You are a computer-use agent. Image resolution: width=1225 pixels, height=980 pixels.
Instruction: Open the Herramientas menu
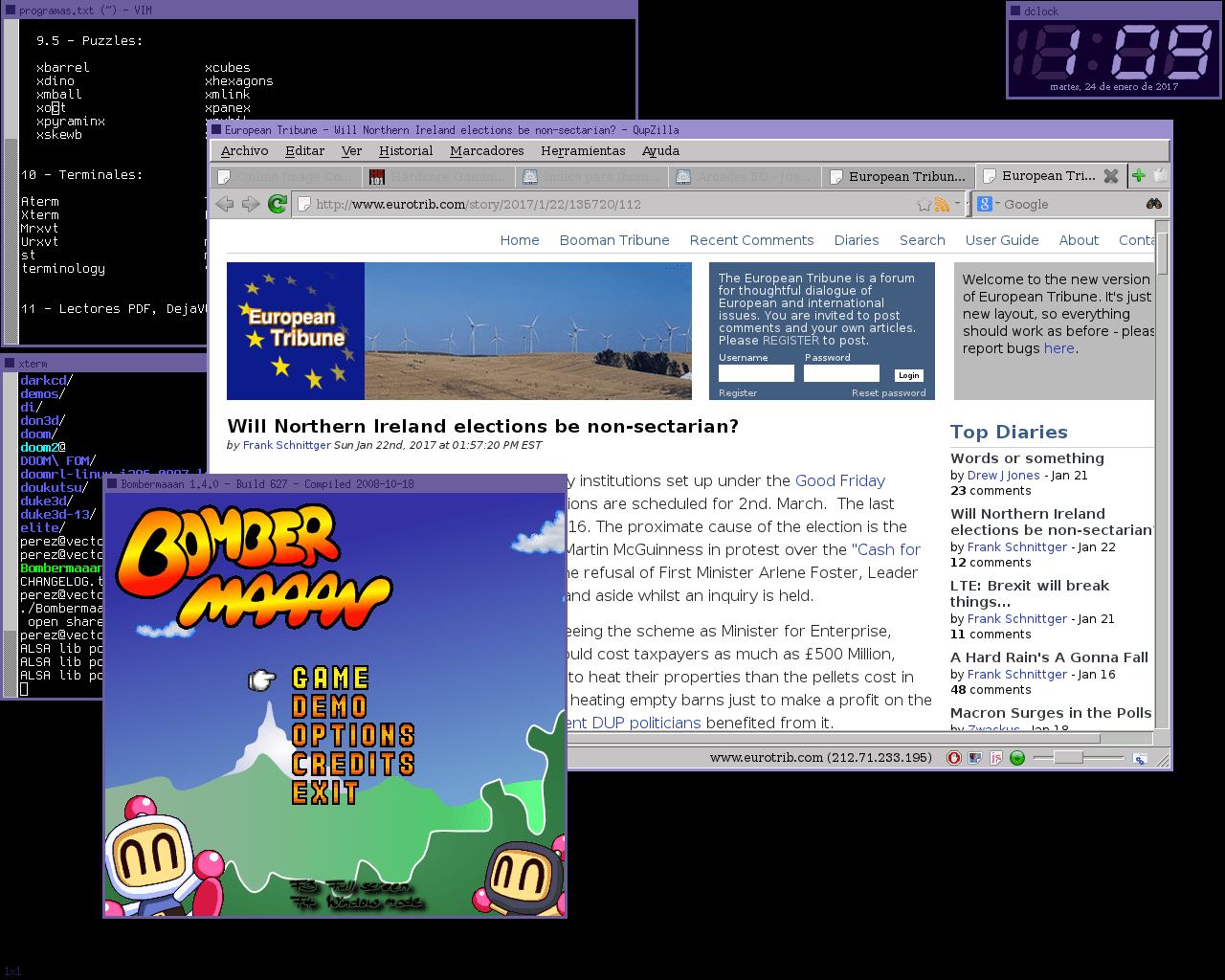click(583, 151)
